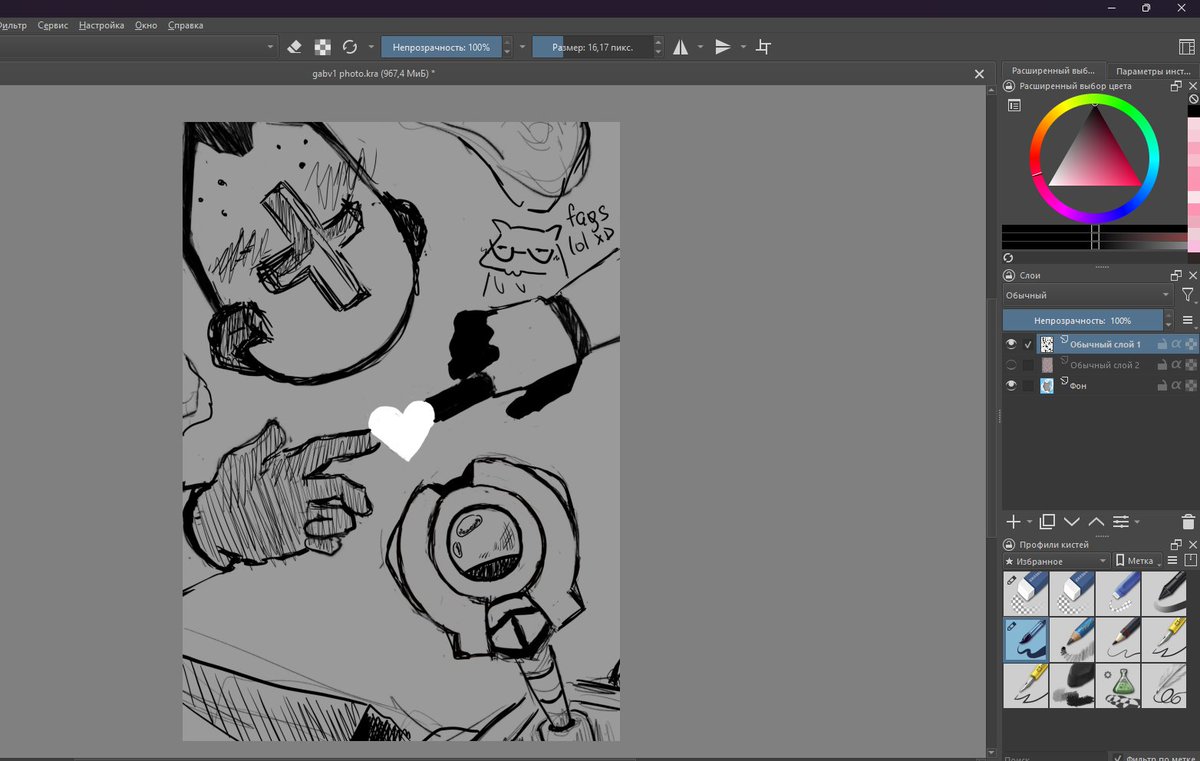1200x761 pixels.
Task: Toggle lock on Фон layer
Action: [1163, 385]
